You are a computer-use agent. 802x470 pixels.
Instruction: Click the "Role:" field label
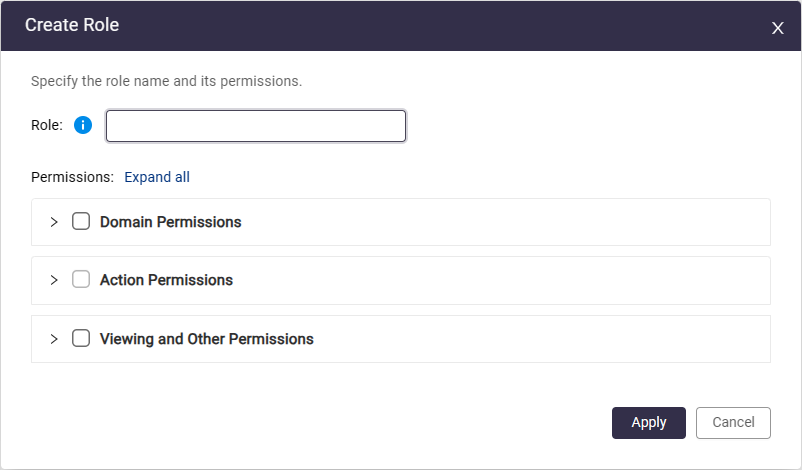[x=47, y=125]
